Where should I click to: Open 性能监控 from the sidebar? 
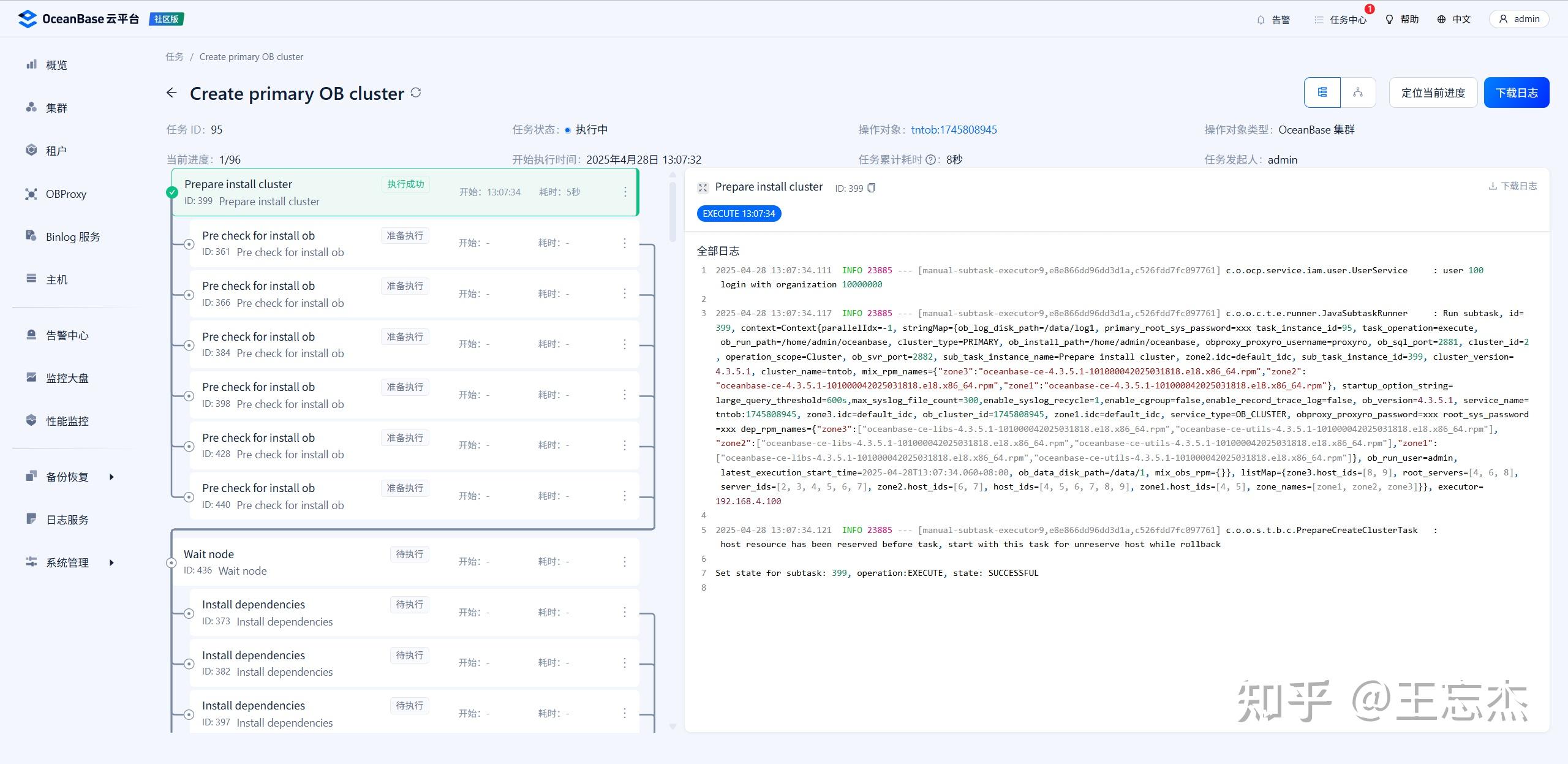point(67,421)
